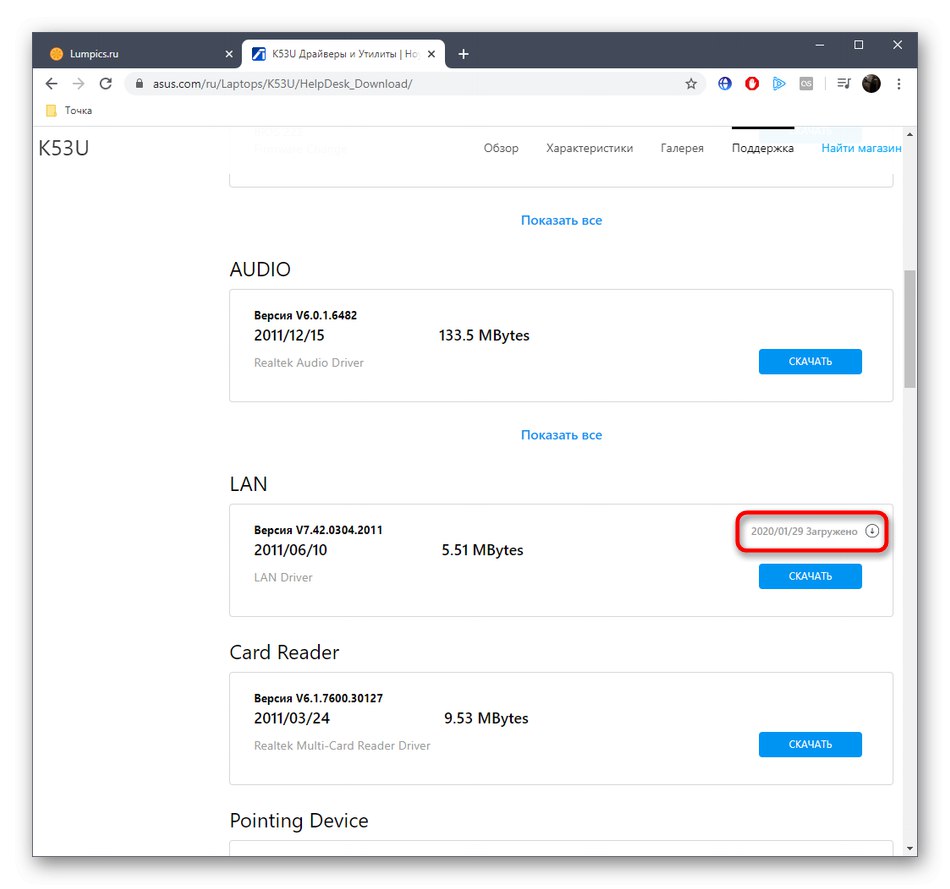Open the red hand ad blocker extension

pos(753,84)
